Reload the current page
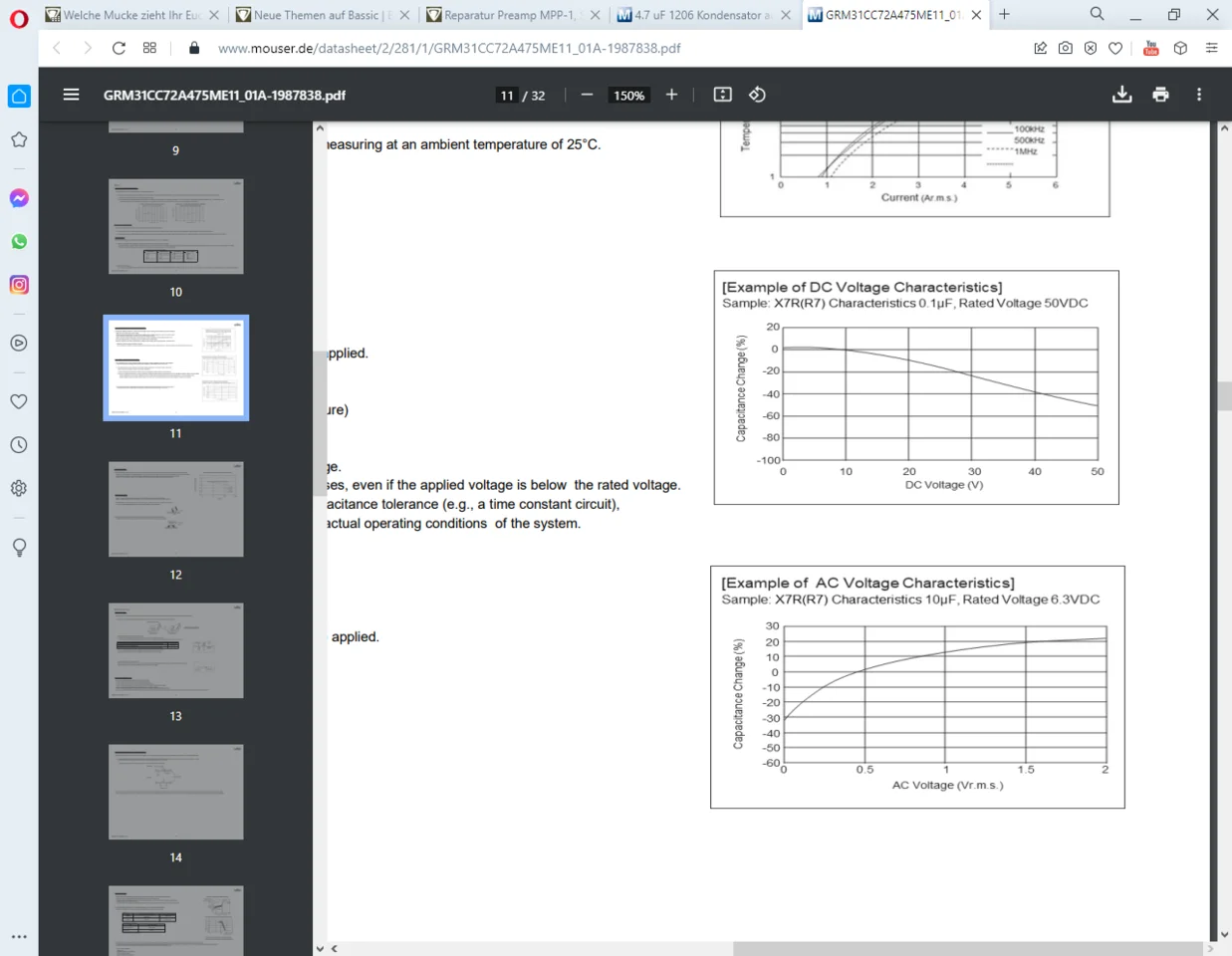The width and height of the screenshot is (1232, 956). click(119, 48)
